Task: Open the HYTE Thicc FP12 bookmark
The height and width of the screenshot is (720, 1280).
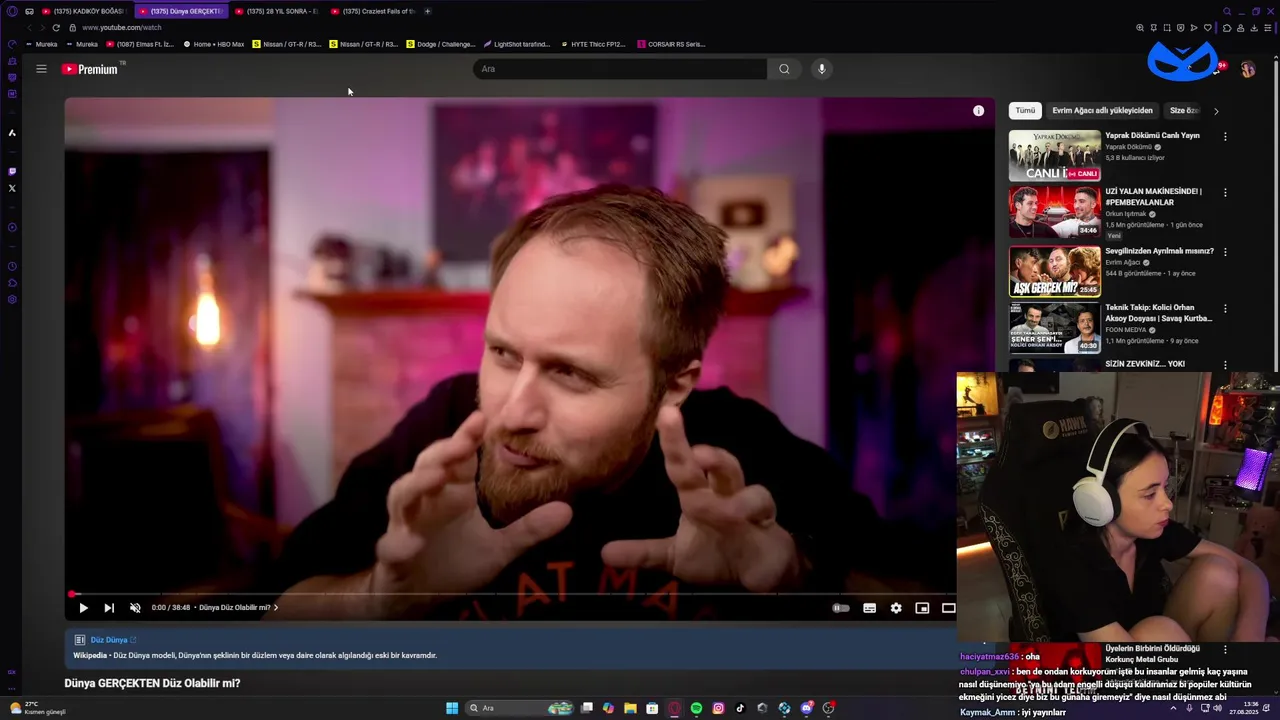Action: tap(593, 44)
